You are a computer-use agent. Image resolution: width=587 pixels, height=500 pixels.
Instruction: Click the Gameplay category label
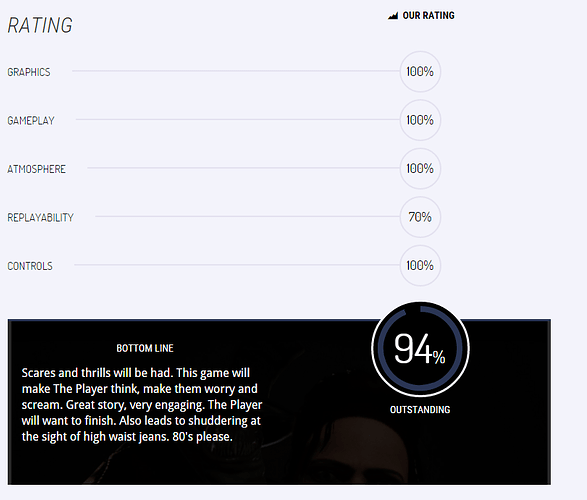(x=31, y=121)
